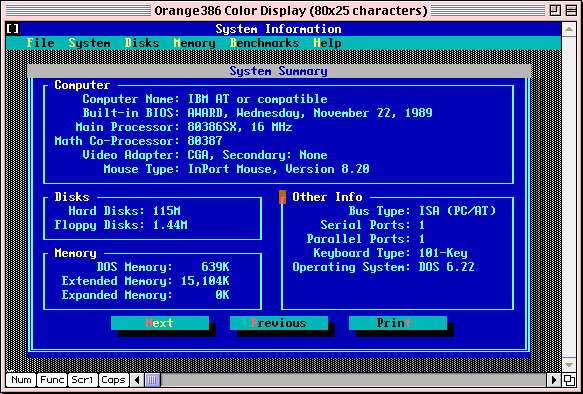Toggle the Scrl lock indicator
583x394 pixels.
83,380
